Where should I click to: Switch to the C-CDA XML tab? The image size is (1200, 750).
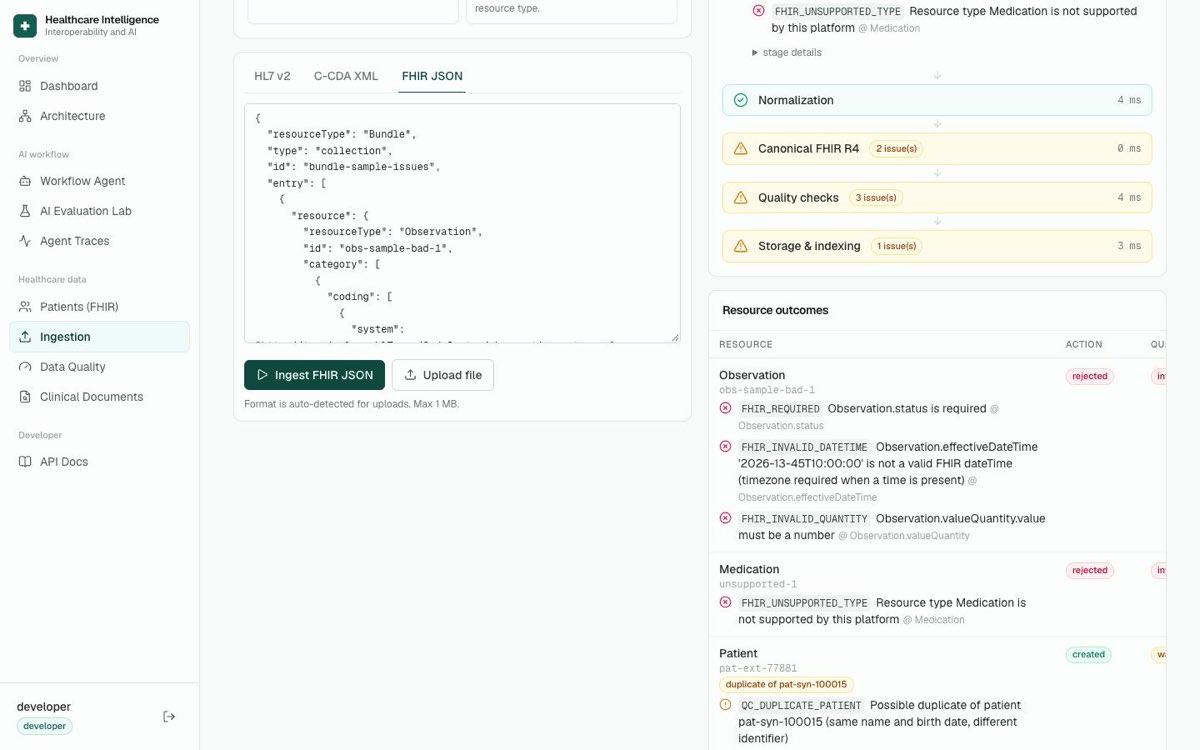click(x=346, y=76)
